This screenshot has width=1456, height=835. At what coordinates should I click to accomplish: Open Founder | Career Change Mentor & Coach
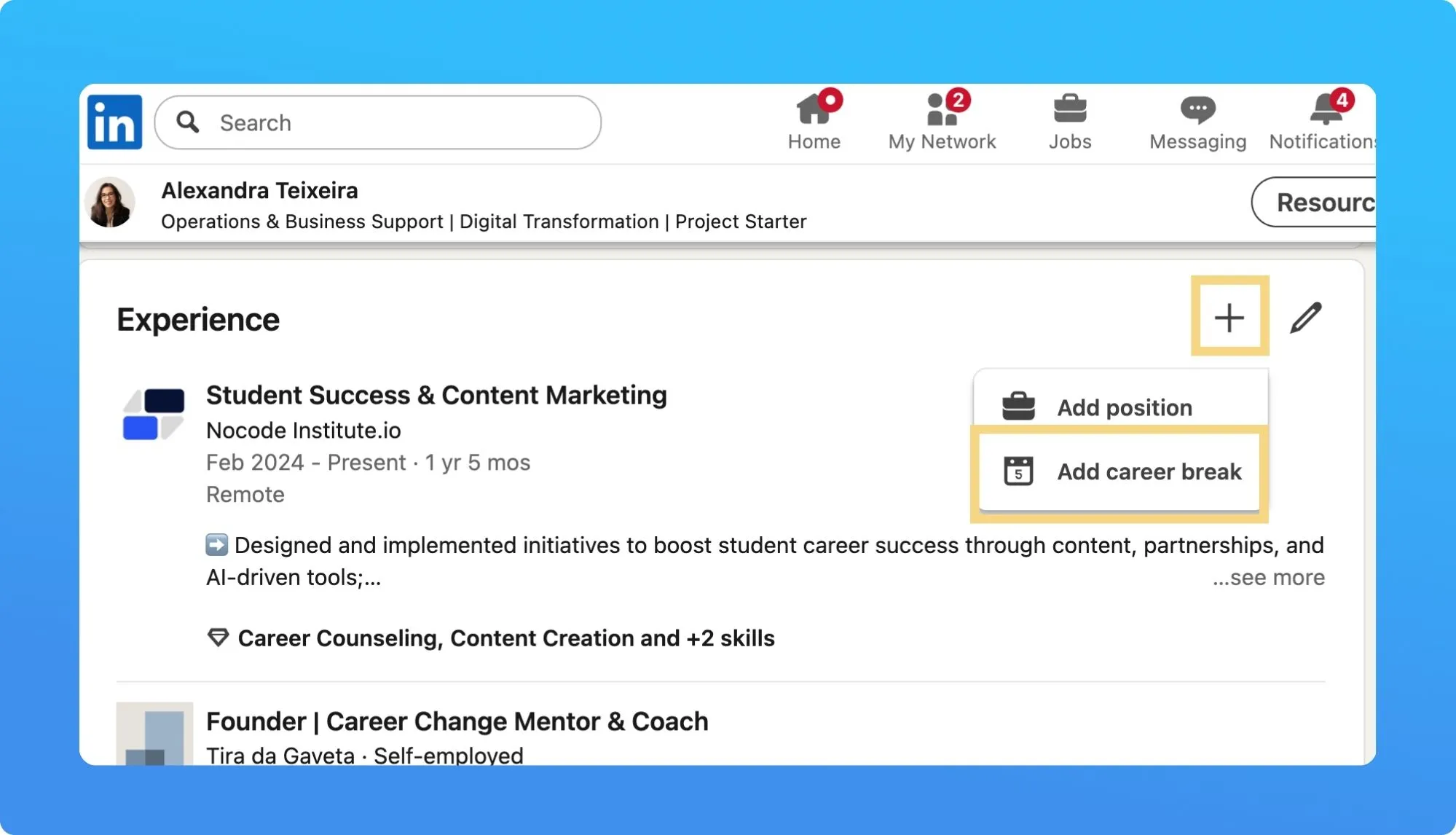[457, 721]
